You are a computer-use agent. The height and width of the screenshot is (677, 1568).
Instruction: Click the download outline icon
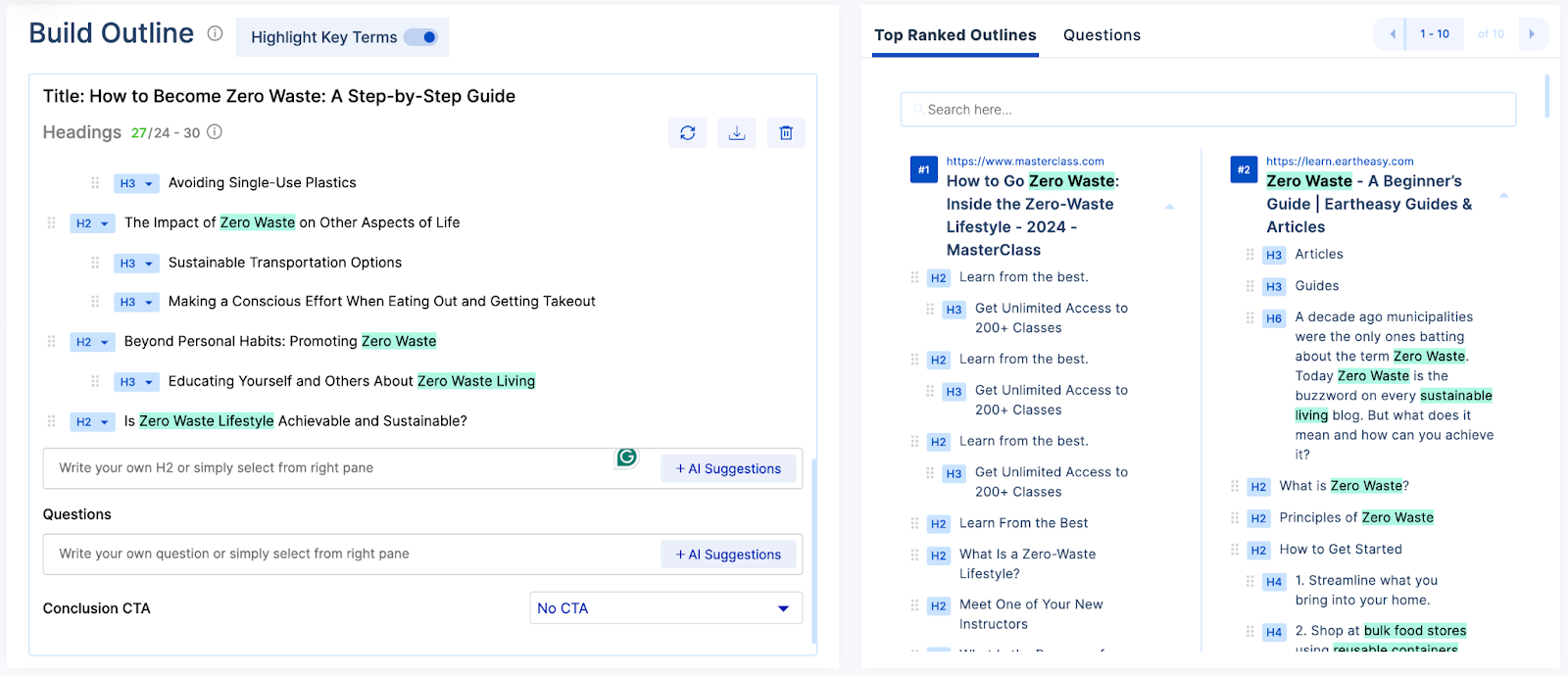pyautogui.click(x=737, y=133)
